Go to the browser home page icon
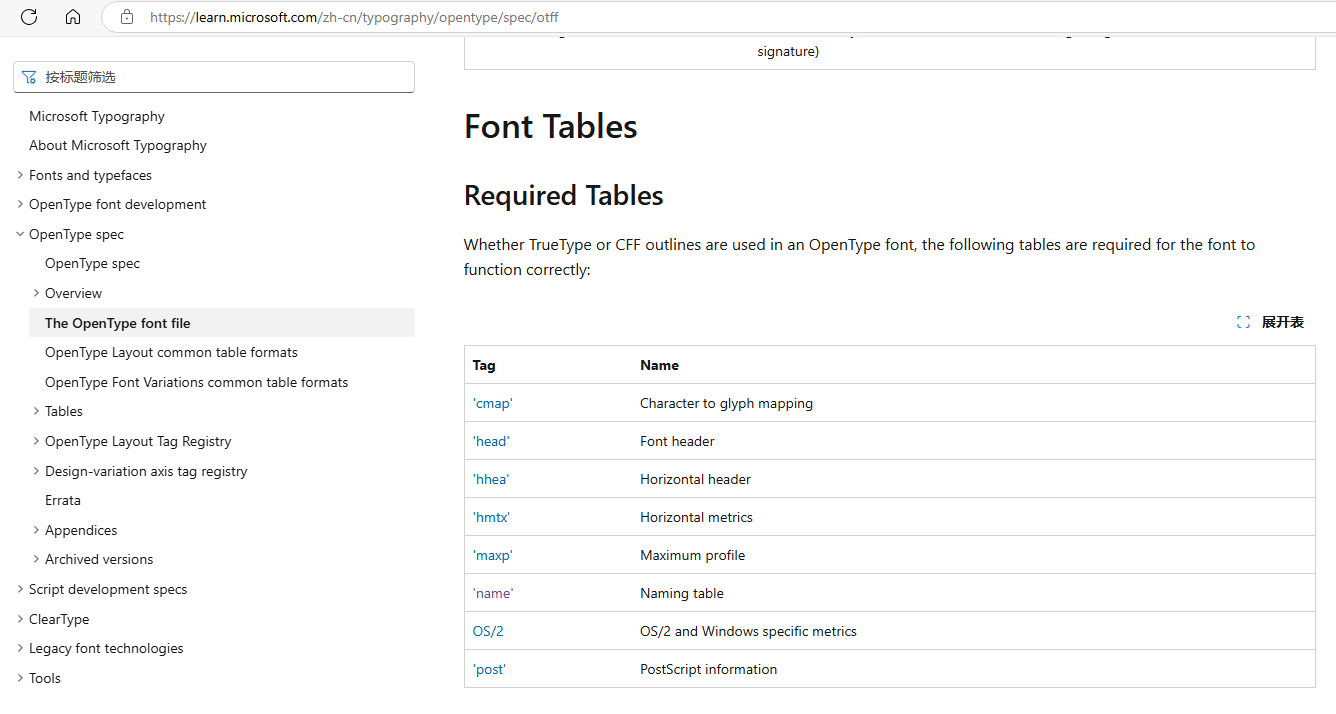 click(73, 16)
